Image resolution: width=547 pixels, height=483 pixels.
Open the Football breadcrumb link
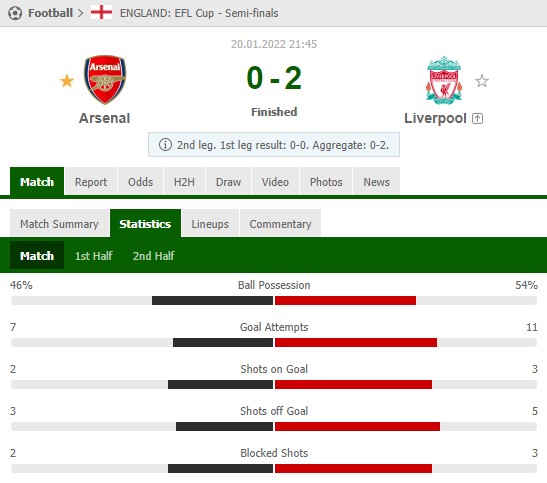[x=51, y=13]
